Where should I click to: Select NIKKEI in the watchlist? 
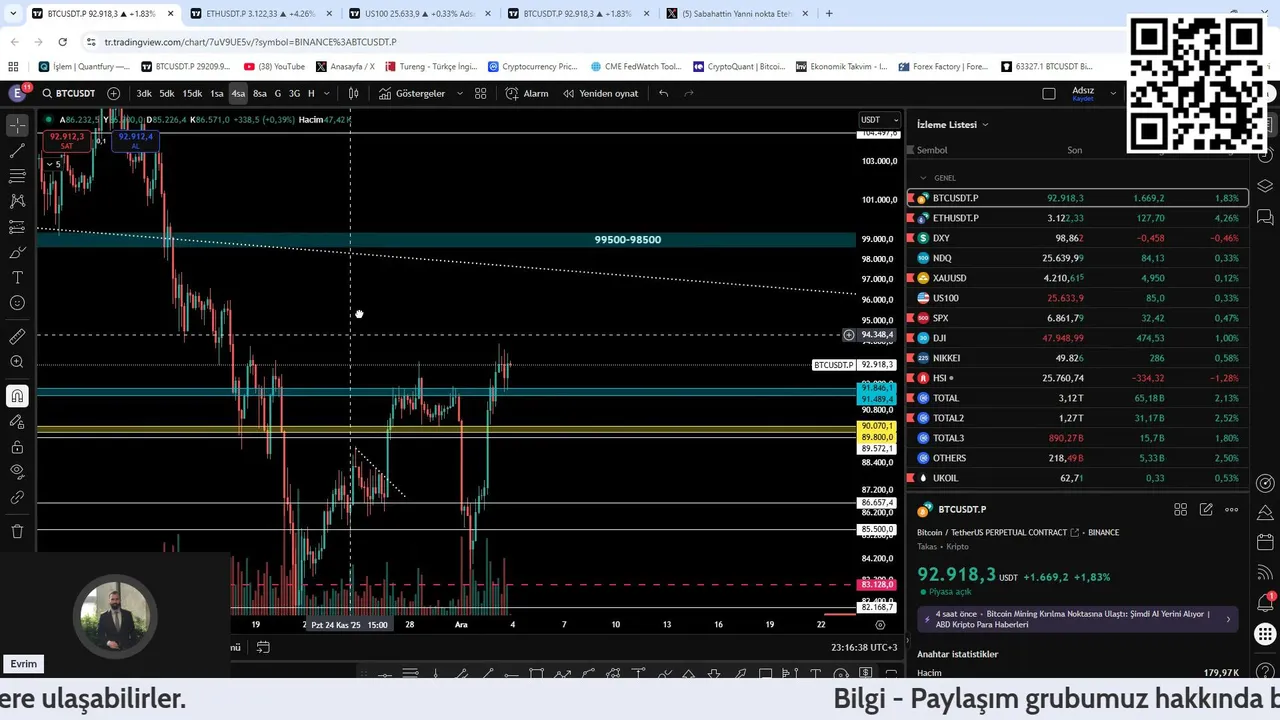1078,358
